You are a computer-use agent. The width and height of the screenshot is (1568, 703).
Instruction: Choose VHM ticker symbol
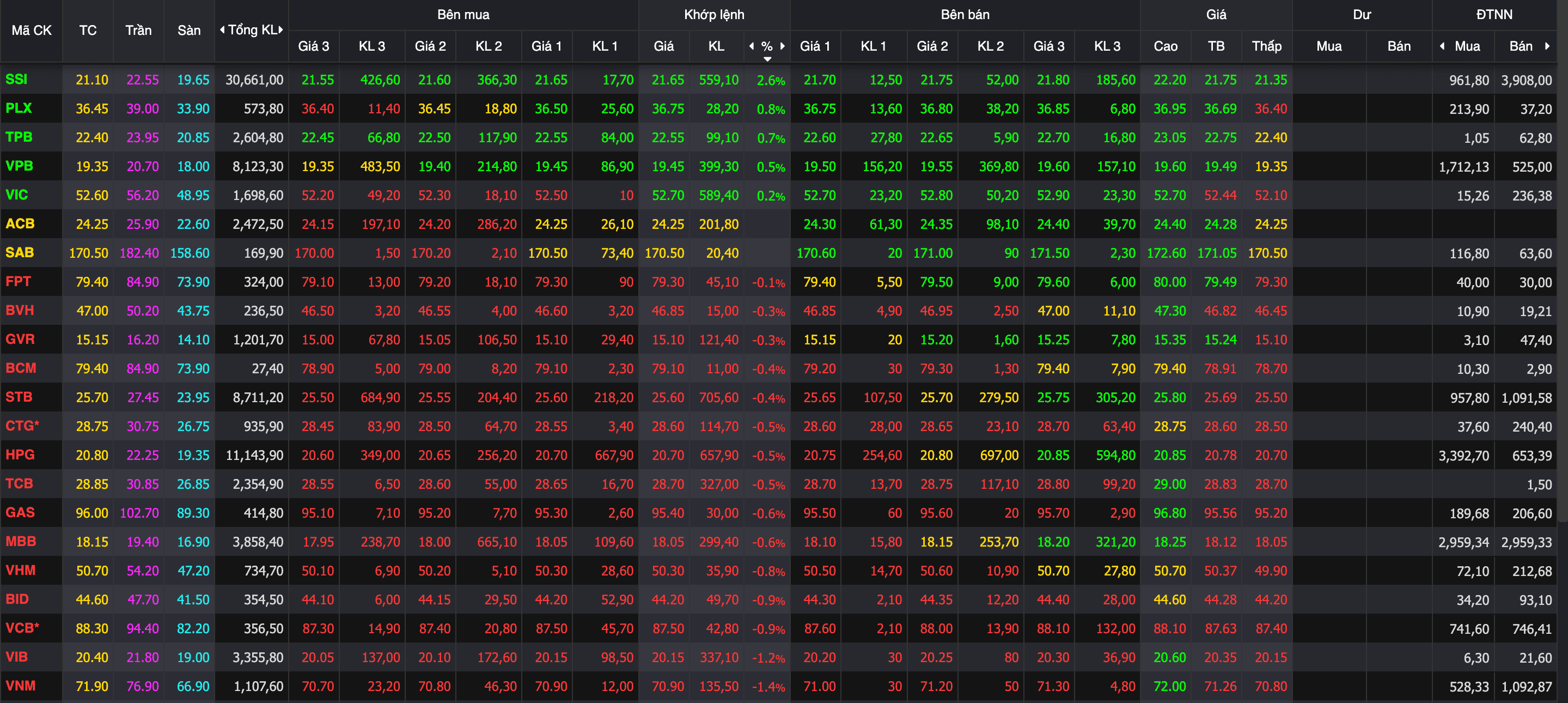pyautogui.click(x=20, y=570)
